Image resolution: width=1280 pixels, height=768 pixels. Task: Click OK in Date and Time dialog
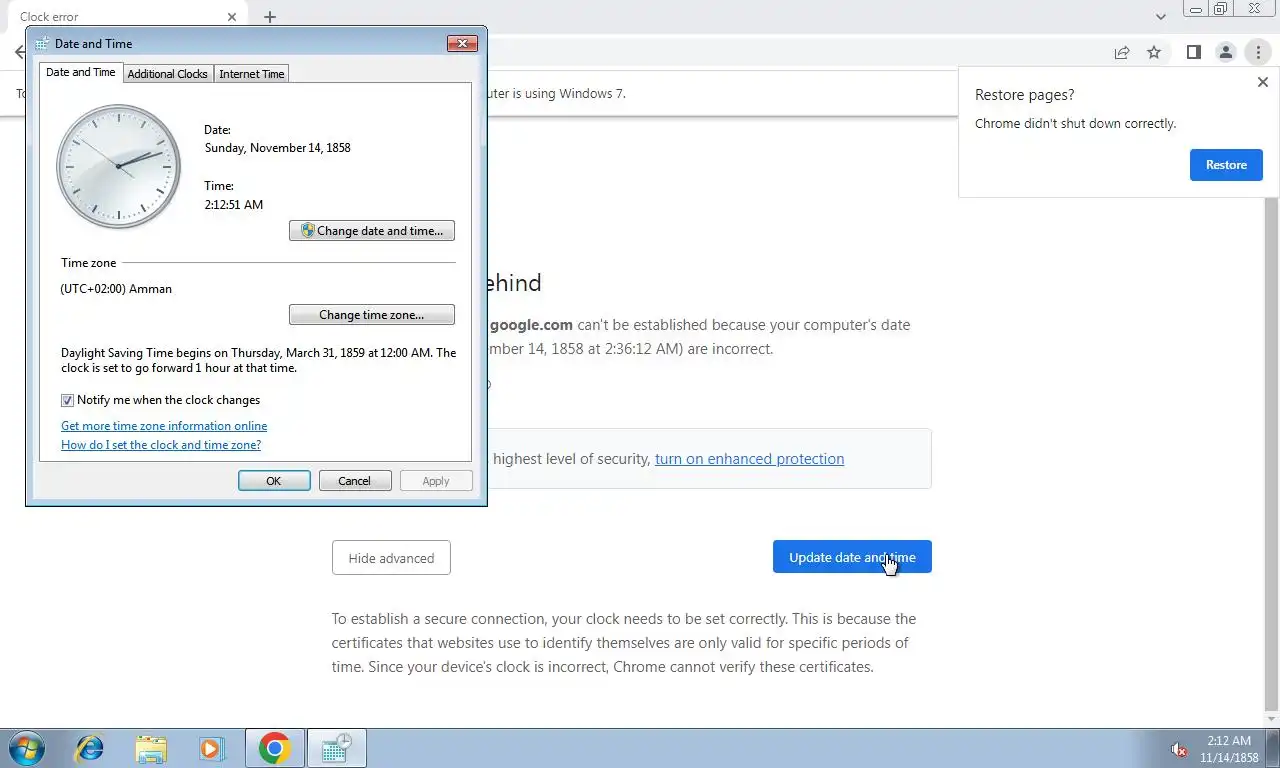[274, 481]
